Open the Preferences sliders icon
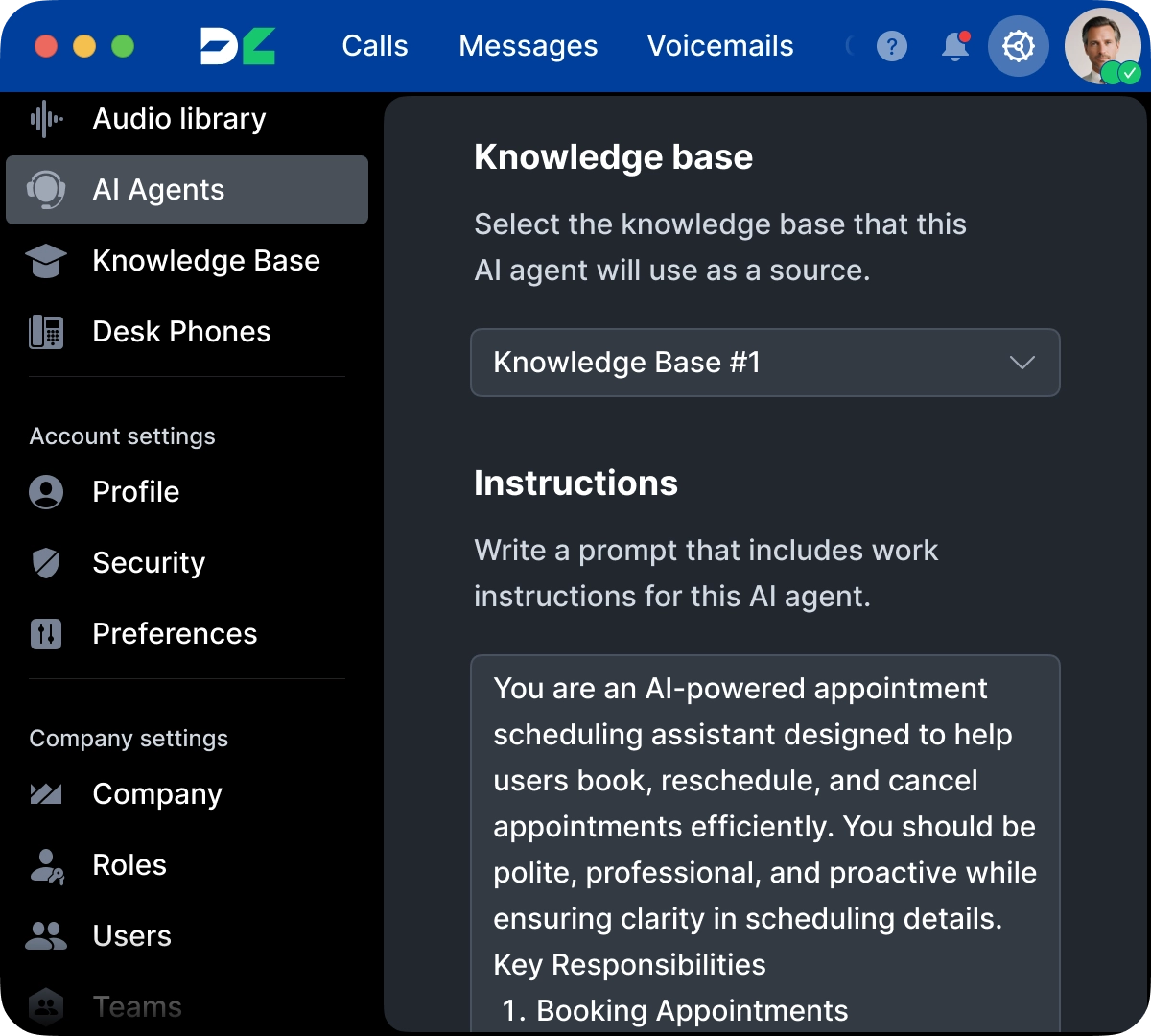The width and height of the screenshot is (1151, 1036). pos(44,633)
